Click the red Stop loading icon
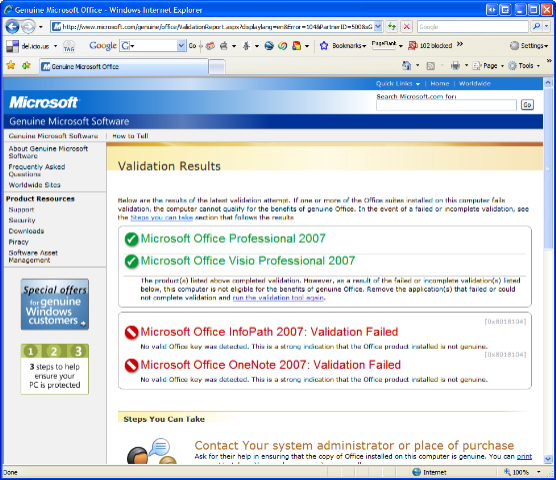The height and width of the screenshot is (480, 556). (x=407, y=27)
